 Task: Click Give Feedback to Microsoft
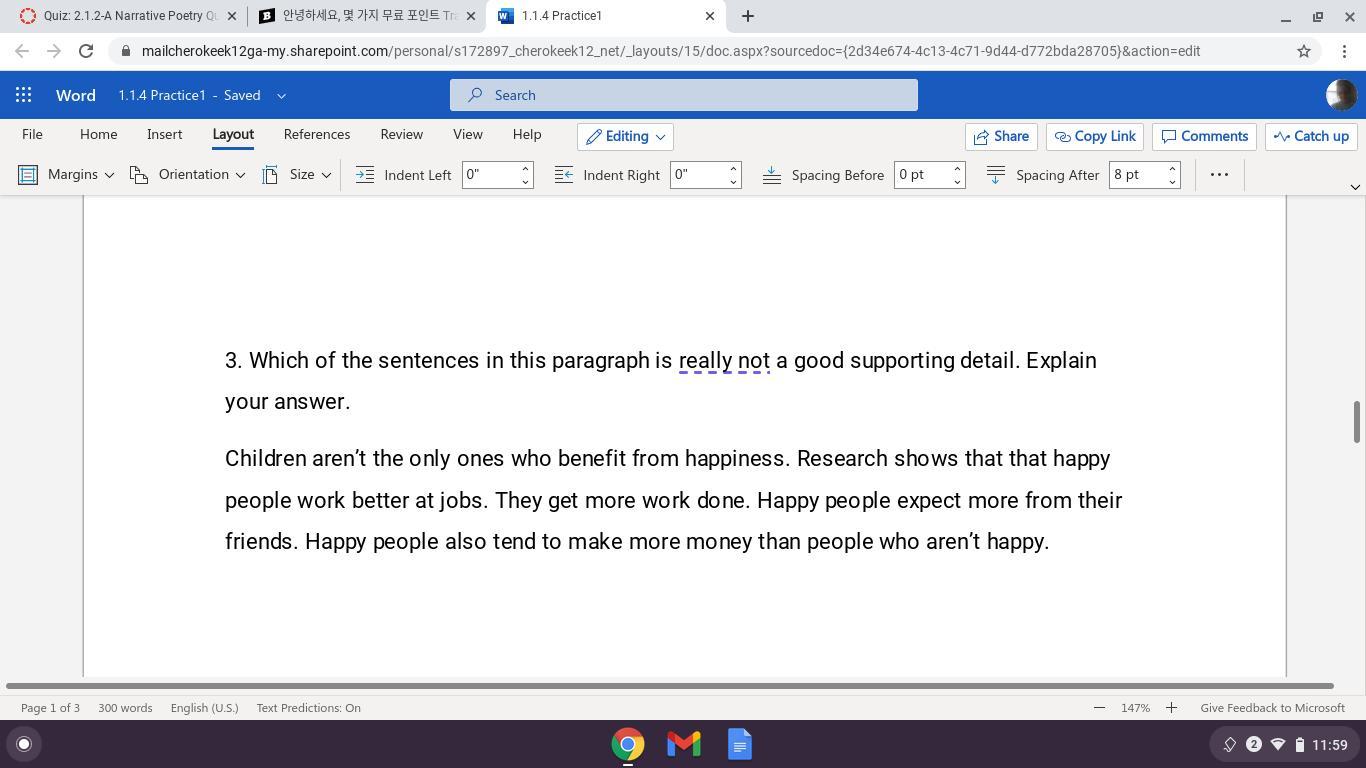coord(1272,708)
